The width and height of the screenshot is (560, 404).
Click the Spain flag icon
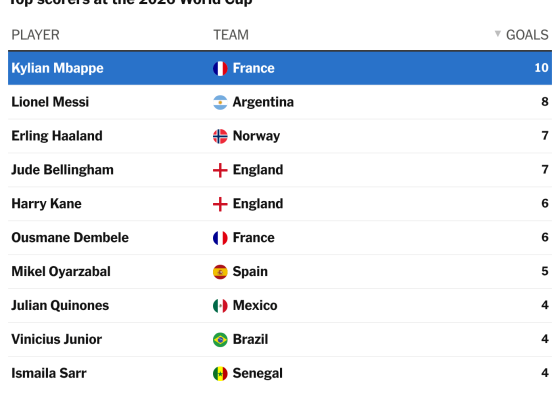[220, 272]
